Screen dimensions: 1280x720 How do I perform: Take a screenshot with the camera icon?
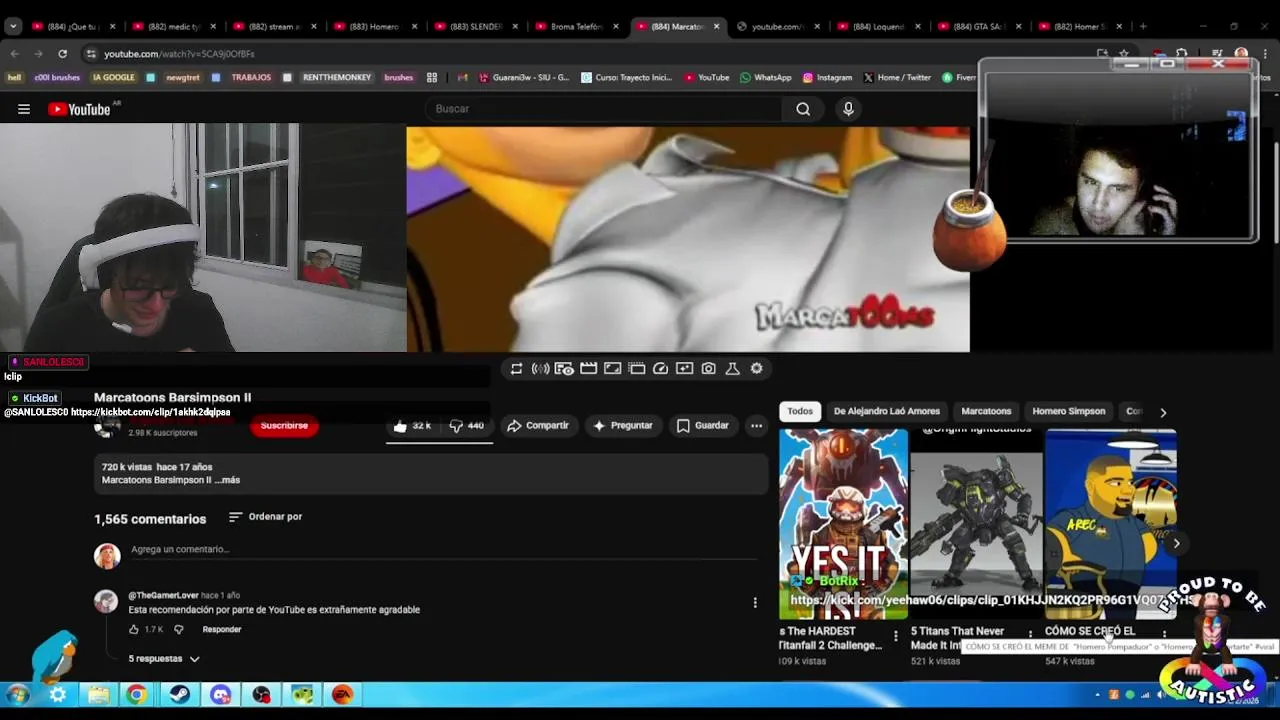click(x=708, y=369)
